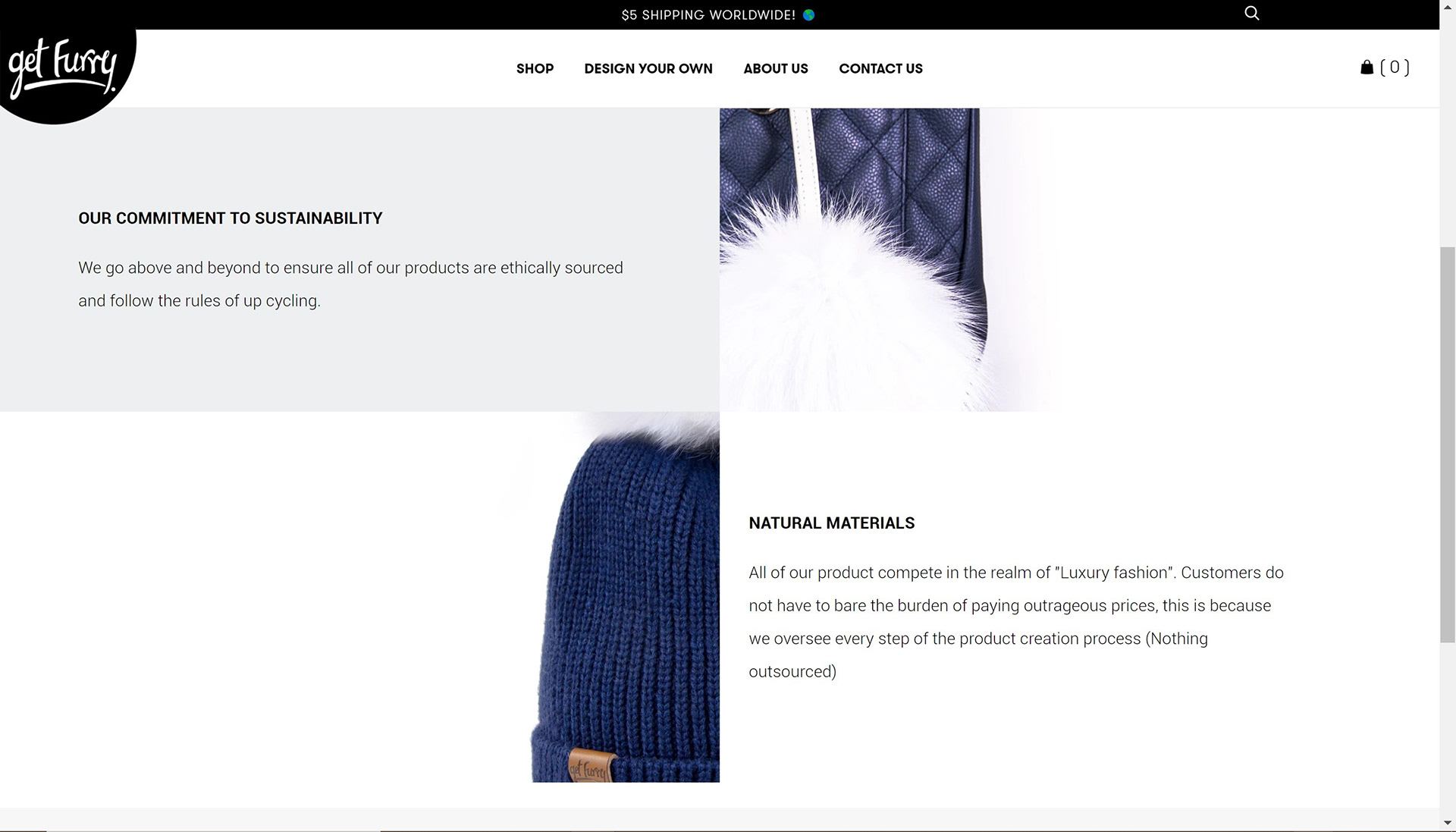Open the About Us page

pyautogui.click(x=776, y=68)
